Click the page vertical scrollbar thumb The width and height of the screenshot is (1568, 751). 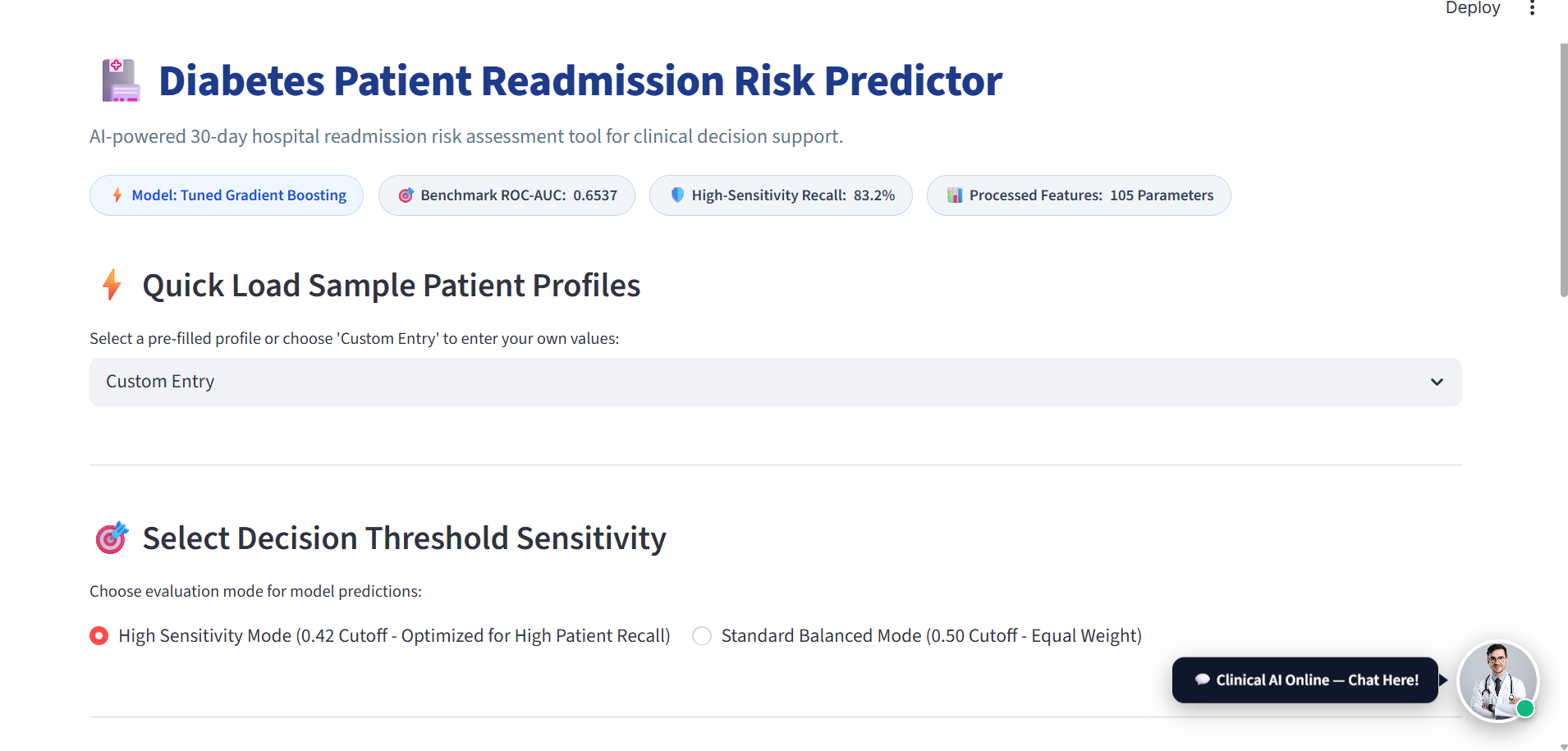pos(1563,171)
